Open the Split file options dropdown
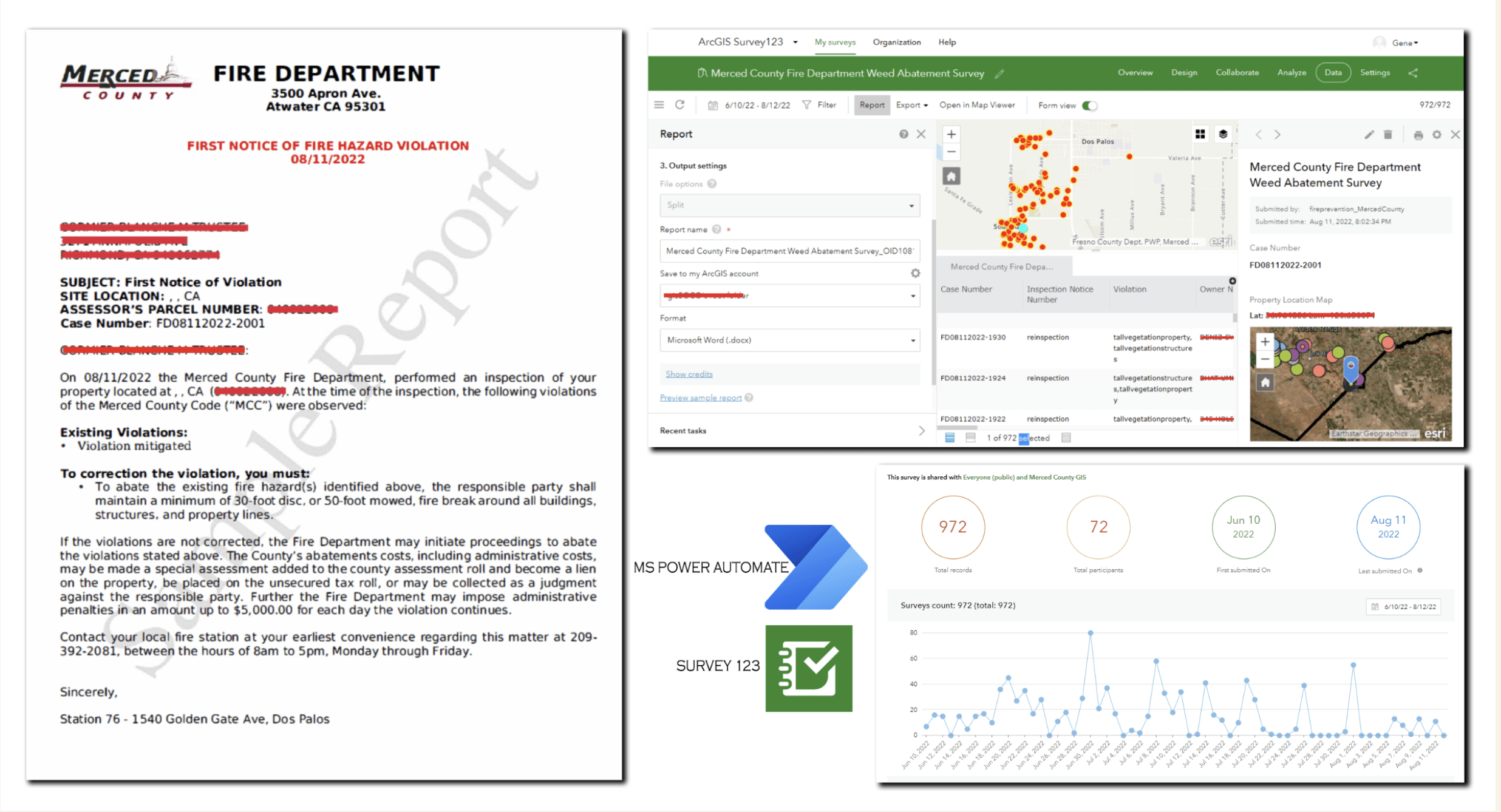Screen dimensions: 1501x812 tap(789, 205)
